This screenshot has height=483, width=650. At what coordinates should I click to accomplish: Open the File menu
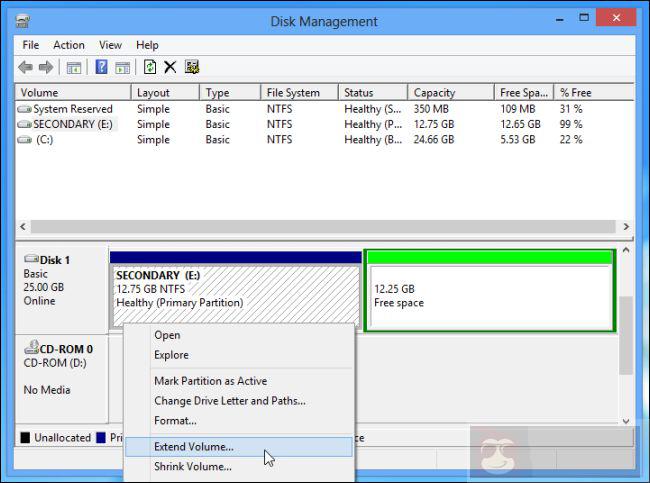coord(30,45)
